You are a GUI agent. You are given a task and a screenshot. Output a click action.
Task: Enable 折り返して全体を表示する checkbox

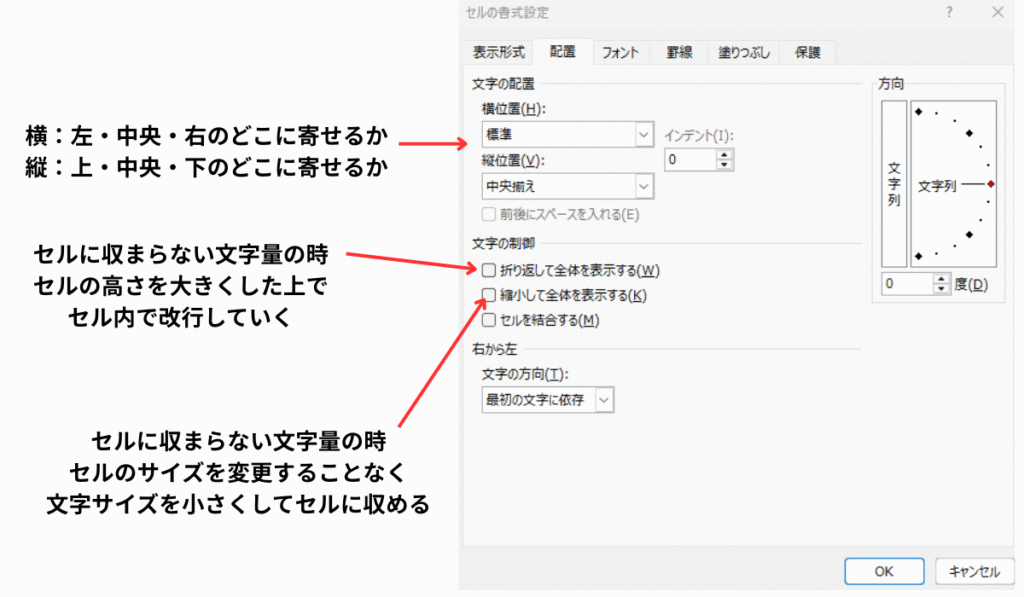488,270
